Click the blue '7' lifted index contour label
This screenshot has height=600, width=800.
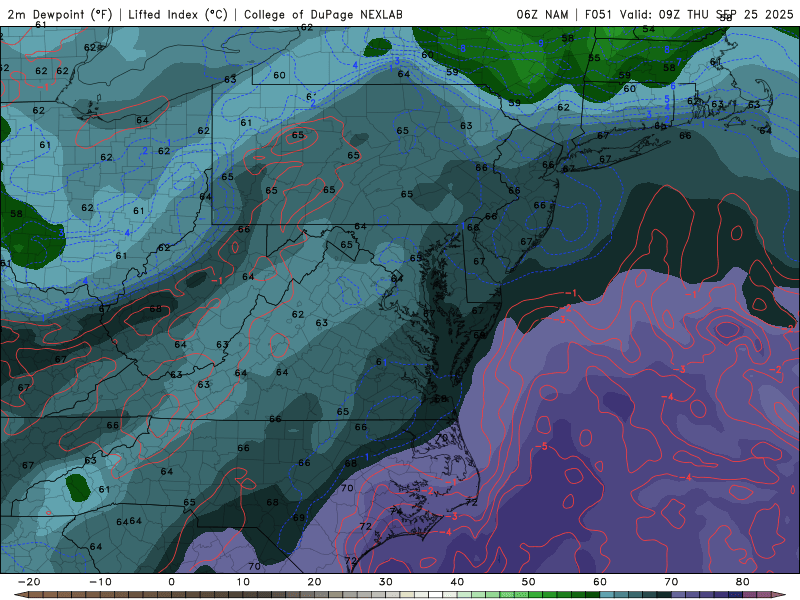coord(679,61)
